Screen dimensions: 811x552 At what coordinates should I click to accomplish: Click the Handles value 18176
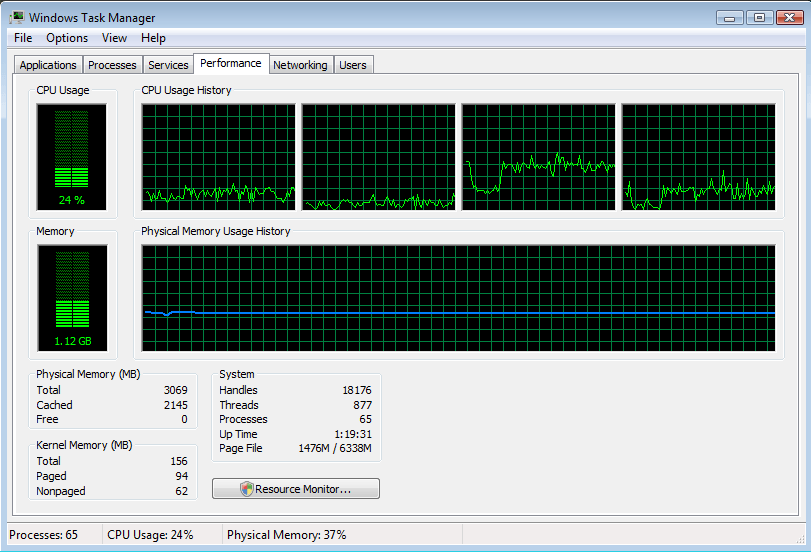click(356, 390)
